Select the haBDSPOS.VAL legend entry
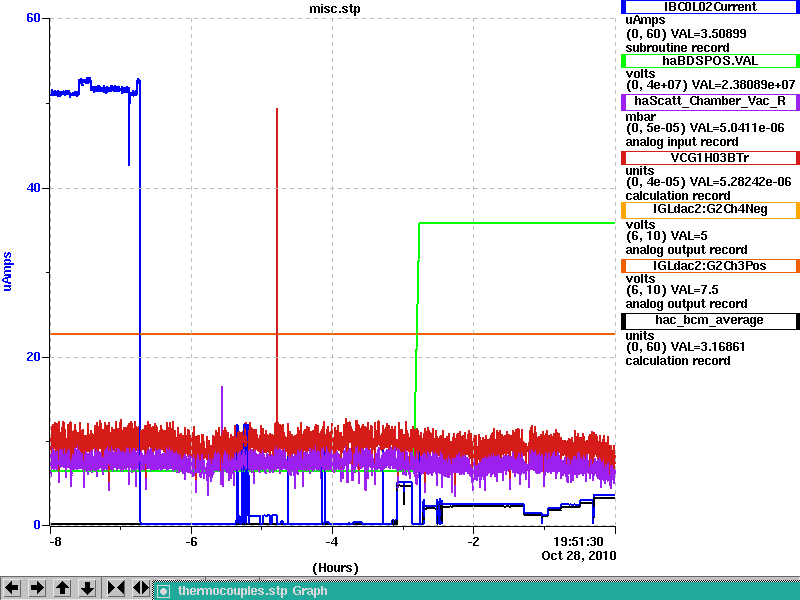 tap(710, 61)
